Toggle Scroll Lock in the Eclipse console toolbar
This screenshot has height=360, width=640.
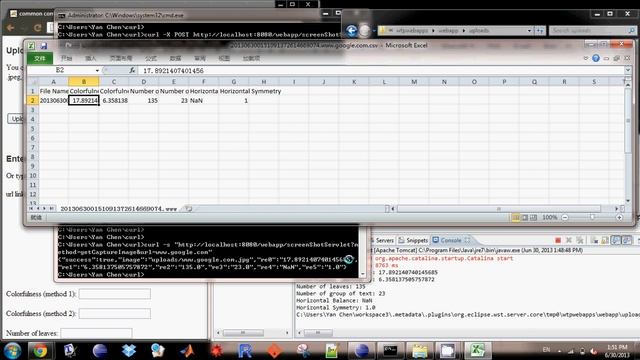click(604, 240)
